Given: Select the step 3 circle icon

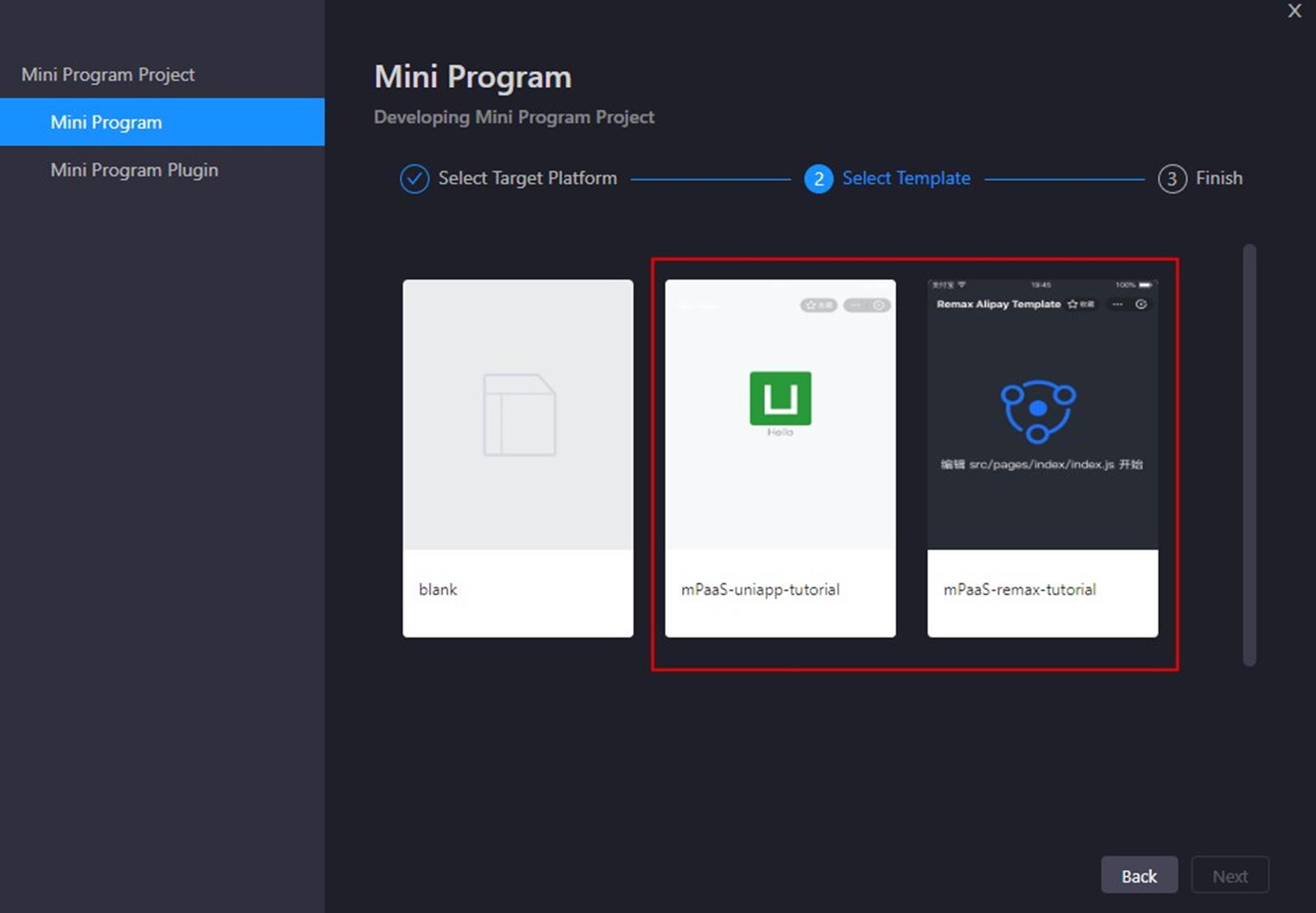Looking at the screenshot, I should pyautogui.click(x=1172, y=179).
